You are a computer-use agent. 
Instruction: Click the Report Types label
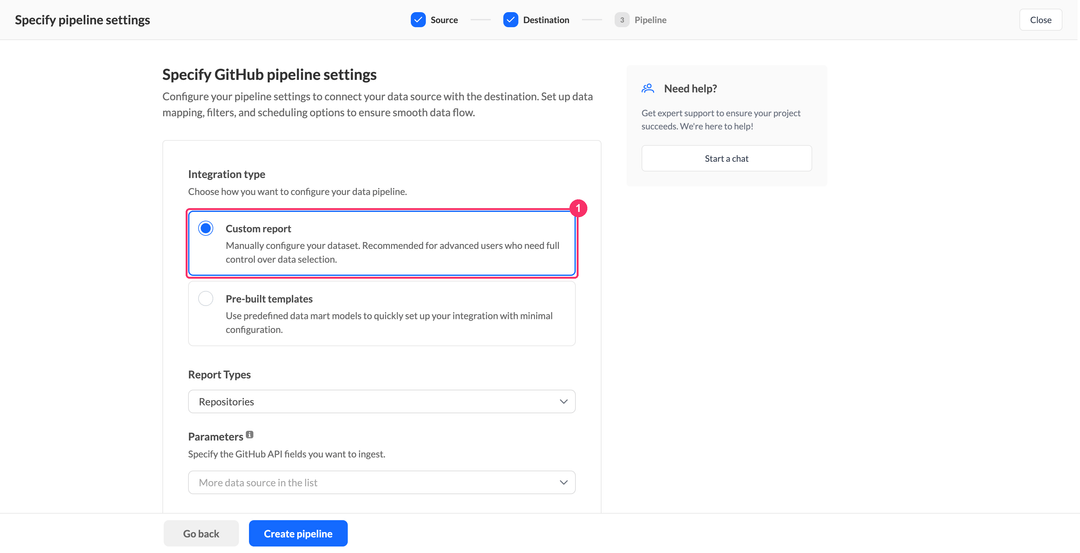point(220,375)
